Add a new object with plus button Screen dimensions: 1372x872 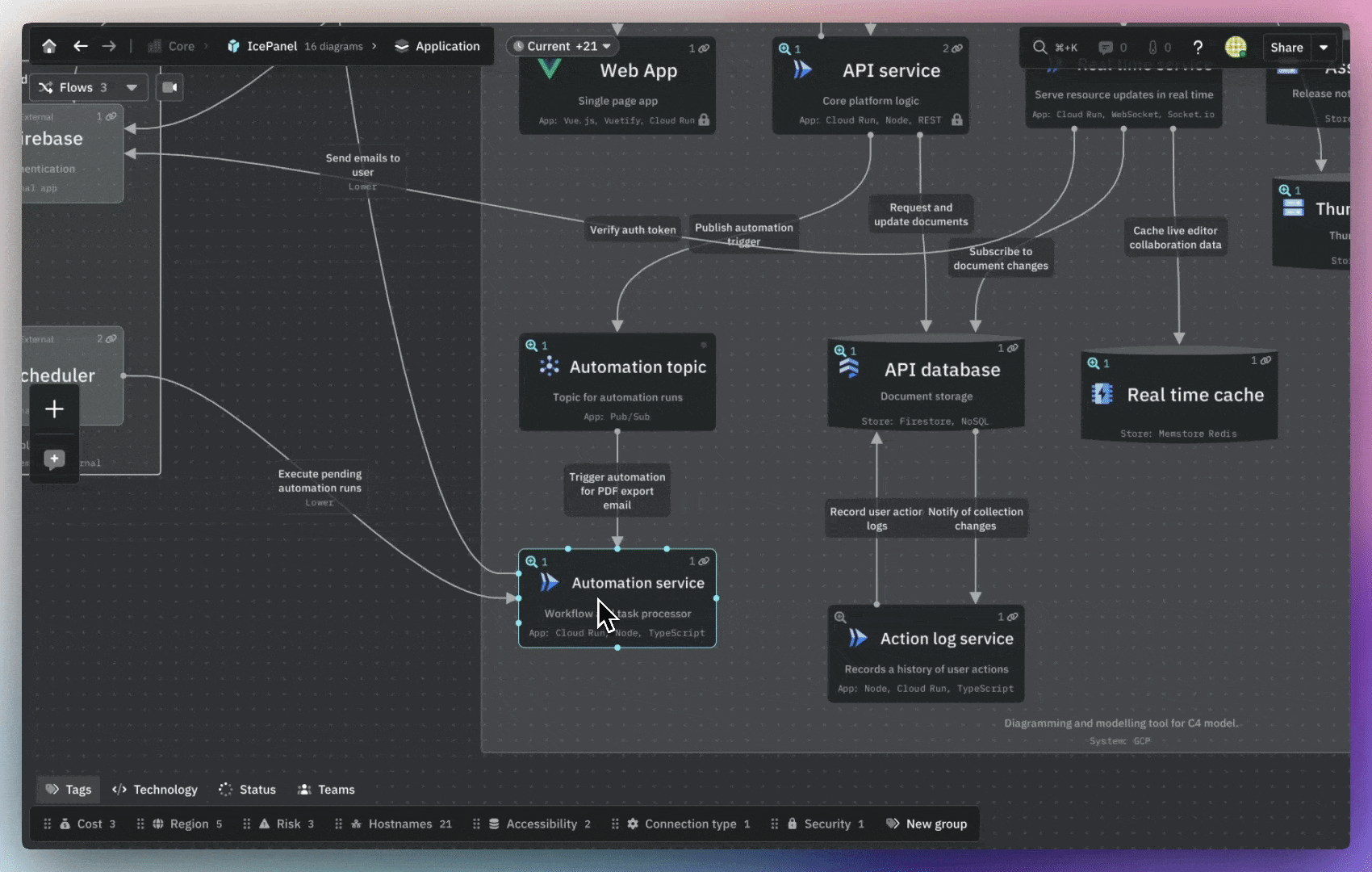pyautogui.click(x=54, y=409)
